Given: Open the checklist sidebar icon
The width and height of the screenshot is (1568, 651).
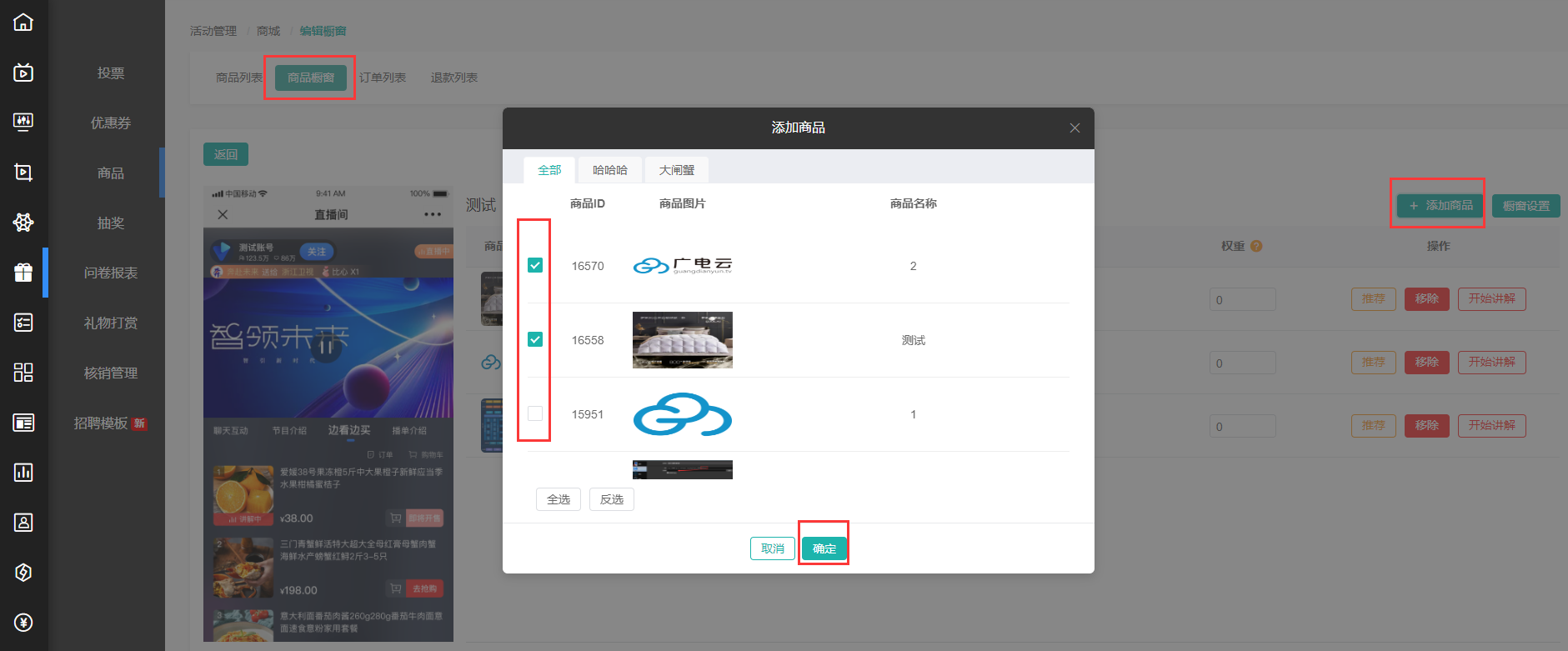Looking at the screenshot, I should coord(23,323).
